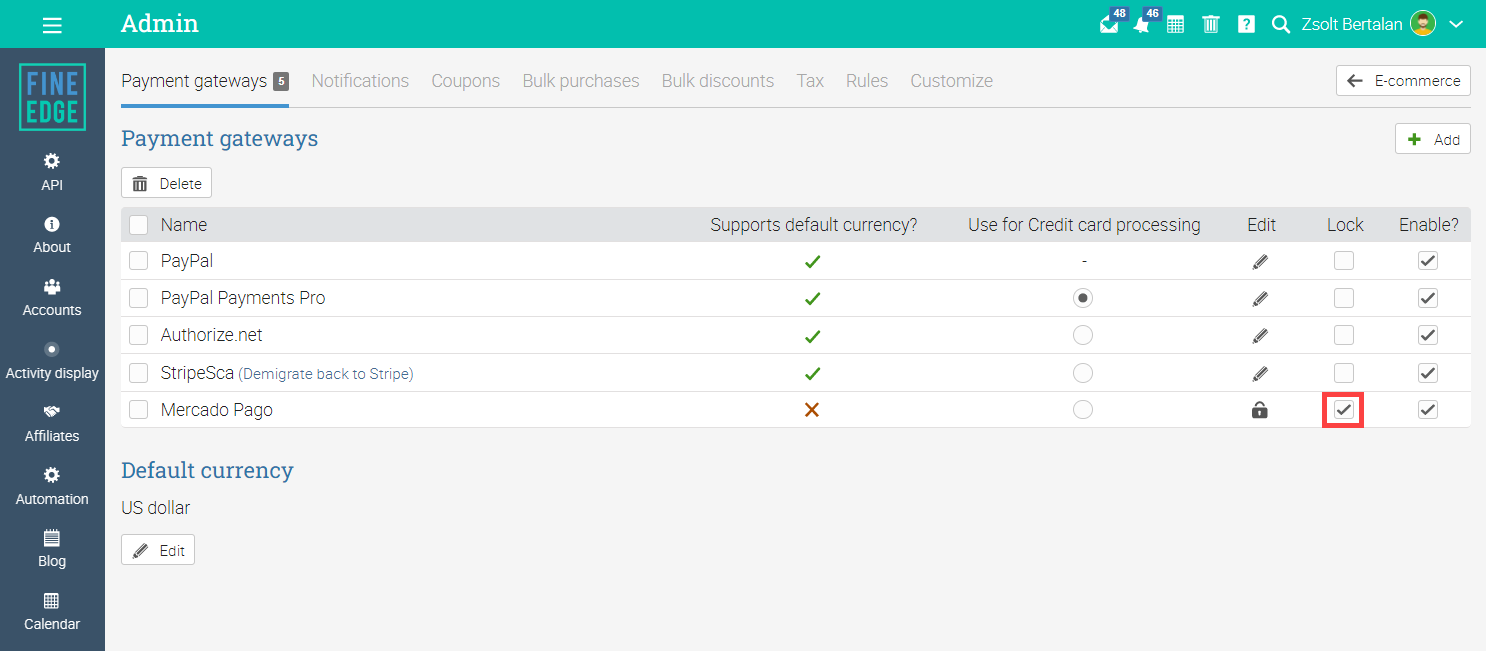This screenshot has width=1486, height=651.
Task: Switch to the Bulk purchases tab
Action: coord(581,81)
